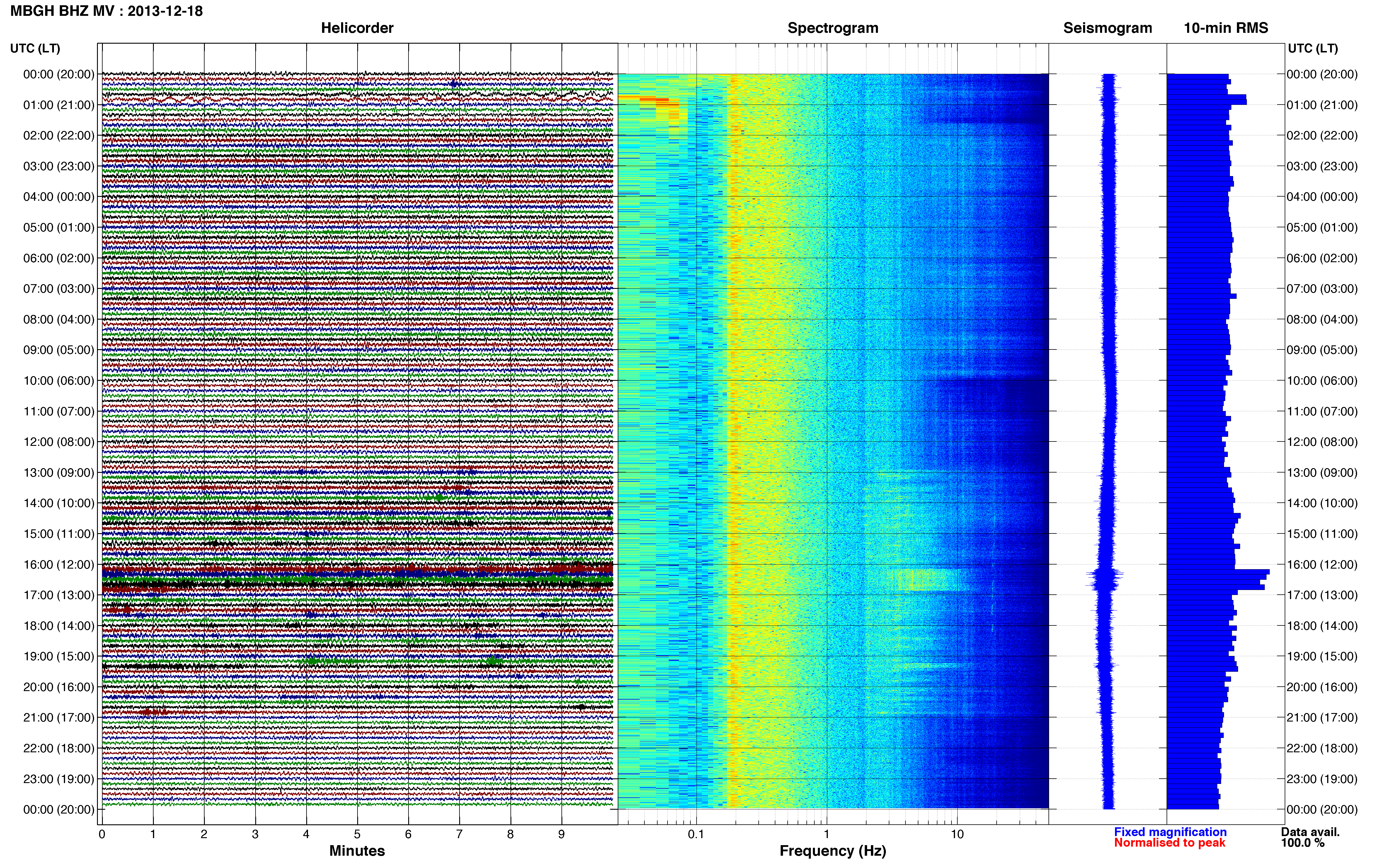Click the 'Frequency (Hz)' x-axis label
The image size is (1389, 868).
pyautogui.click(x=833, y=851)
